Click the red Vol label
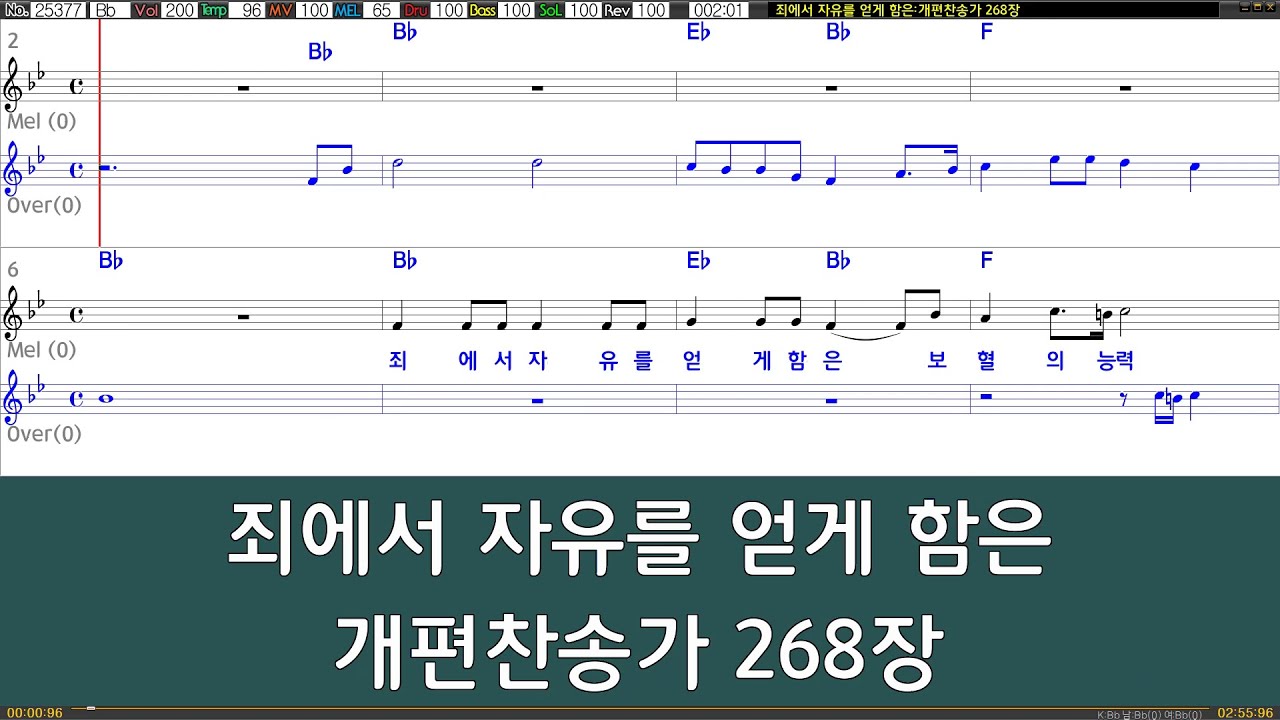The height and width of the screenshot is (720, 1280). (x=146, y=10)
